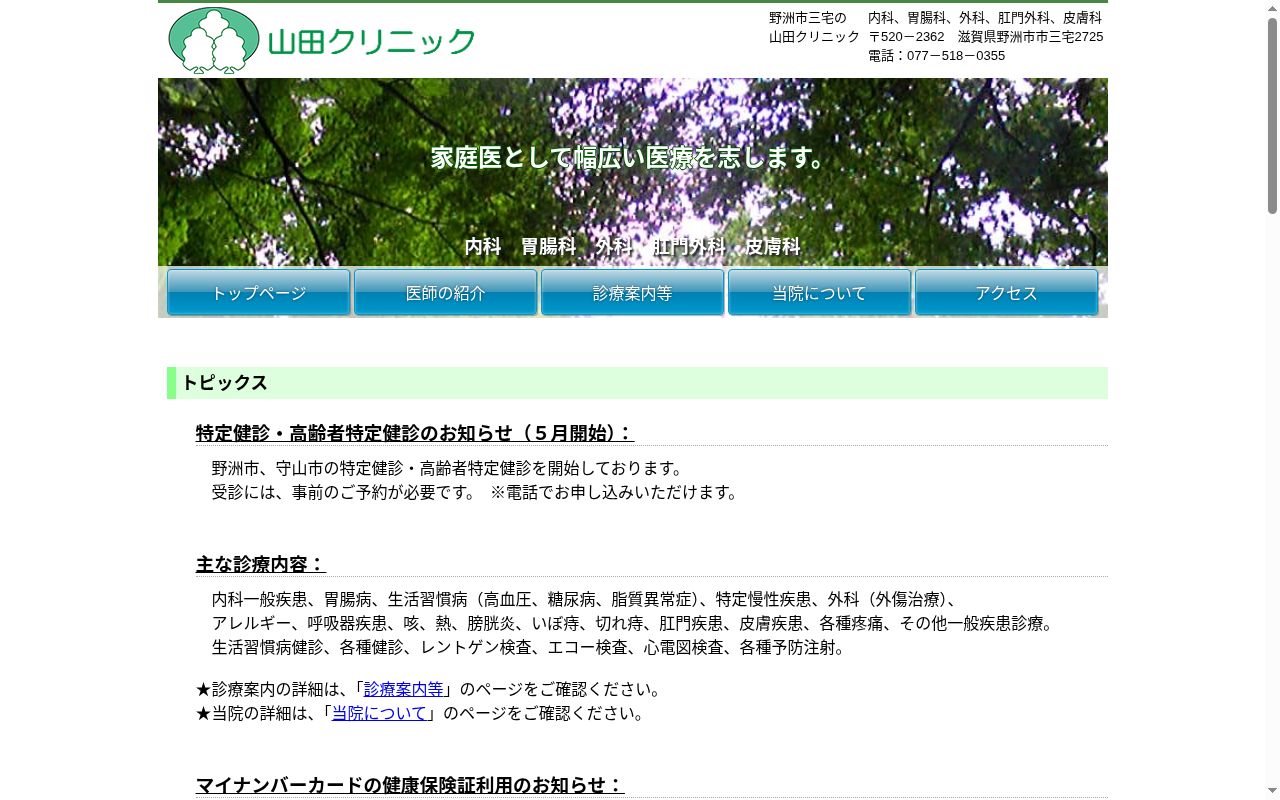The image size is (1280, 800).
Task: Follow the 当院について link in the text
Action: (380, 713)
